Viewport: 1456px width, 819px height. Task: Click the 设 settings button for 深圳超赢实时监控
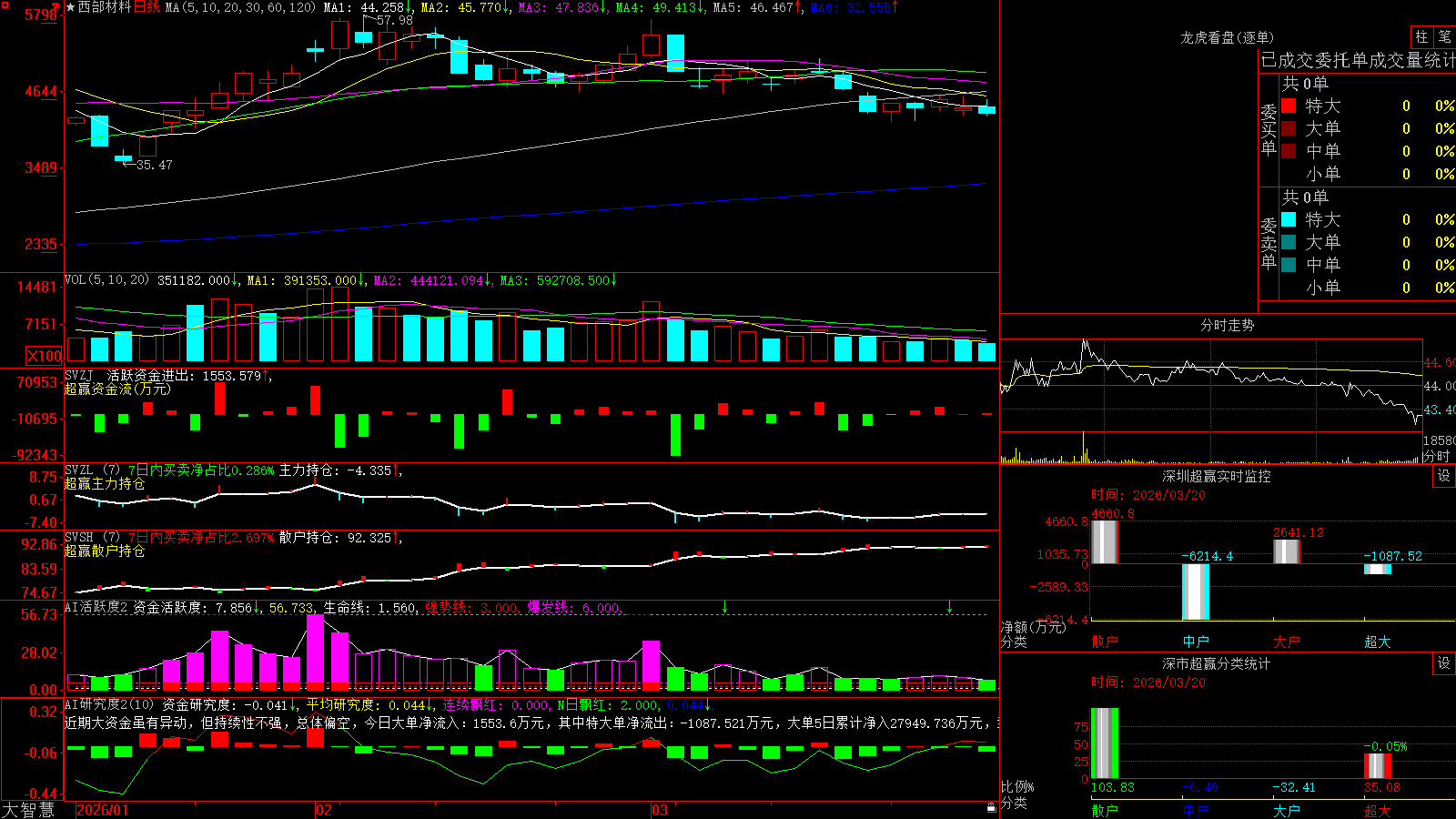[x=1443, y=476]
